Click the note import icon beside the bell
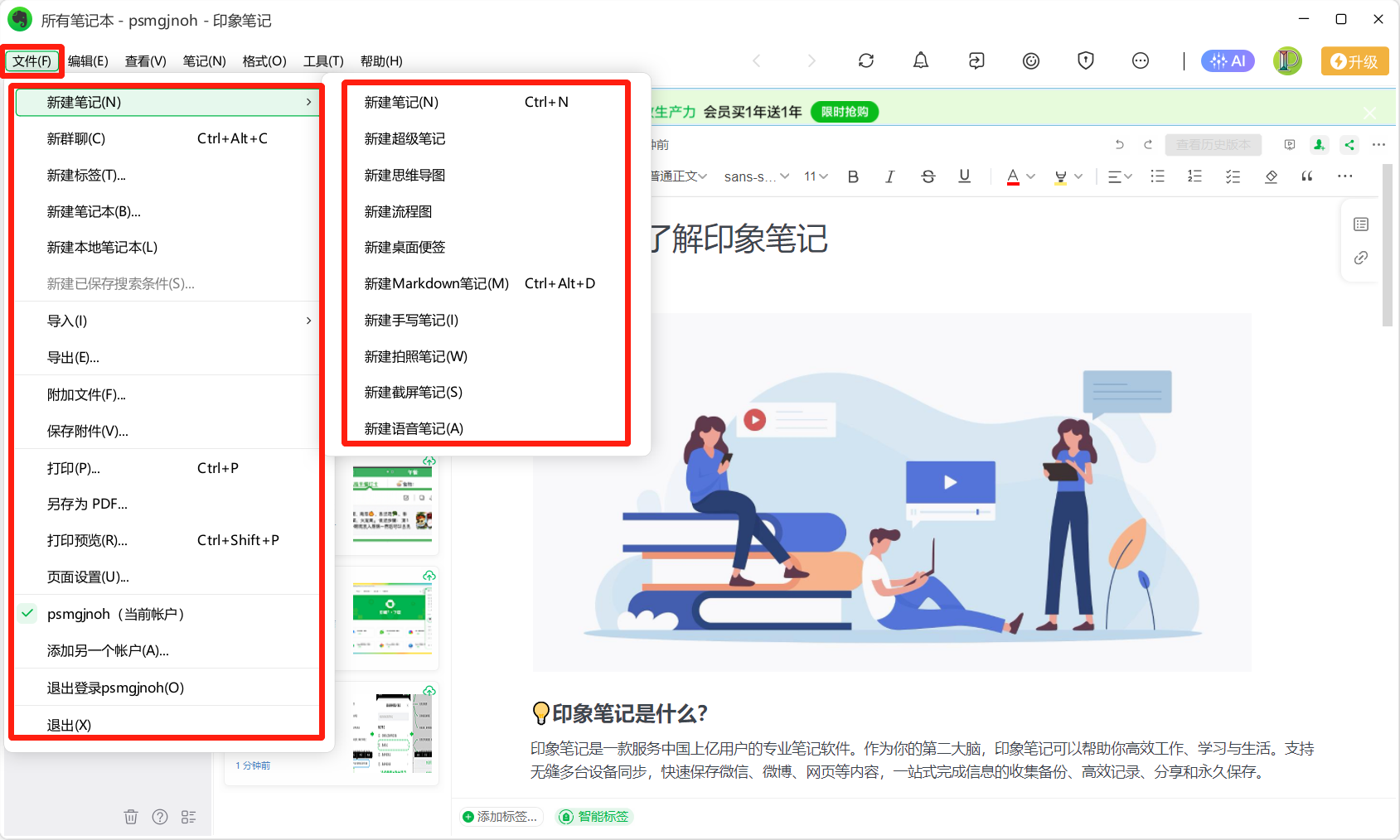 976,60
